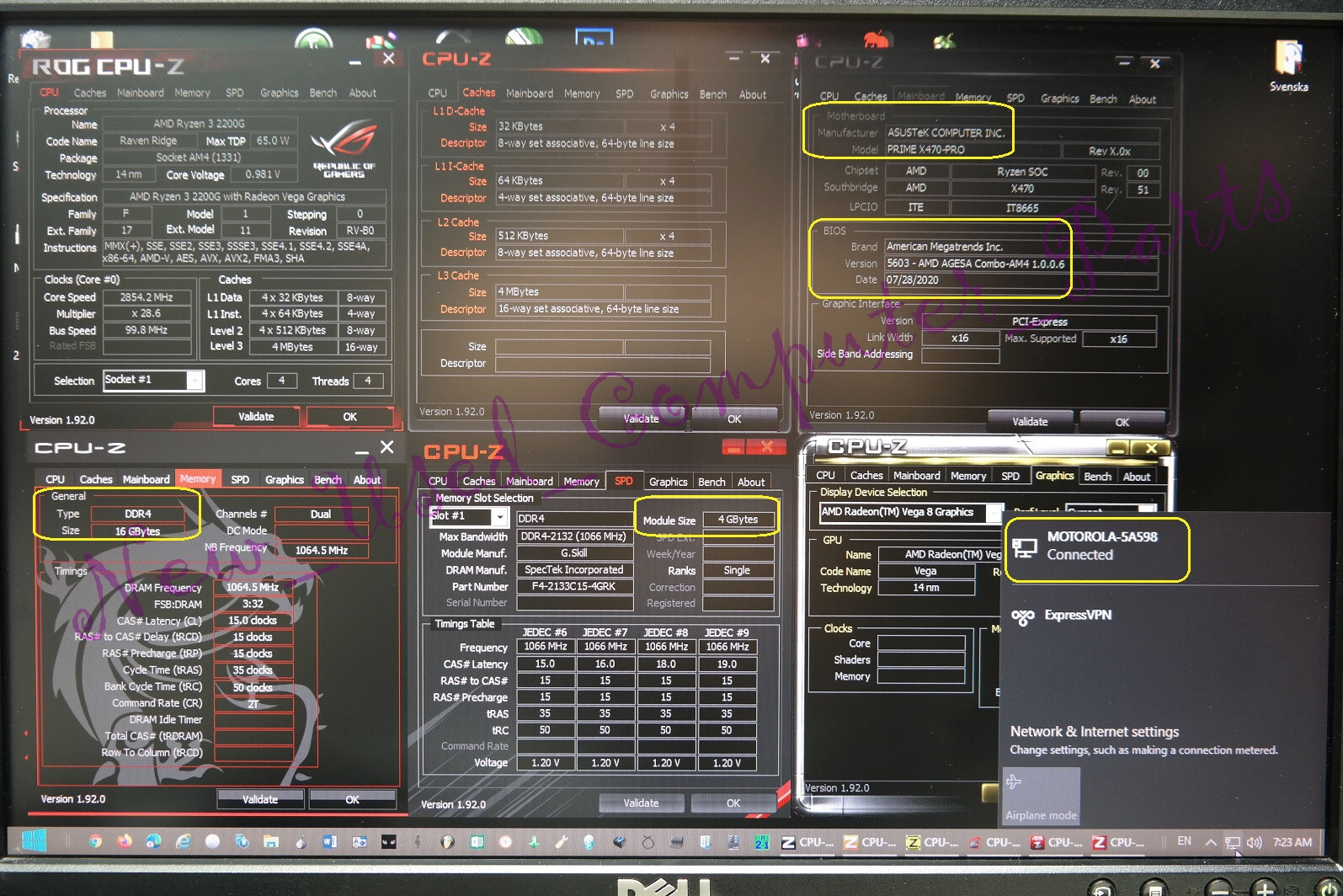Select Graphics tab in the Caches CPU-Z window

click(x=669, y=94)
